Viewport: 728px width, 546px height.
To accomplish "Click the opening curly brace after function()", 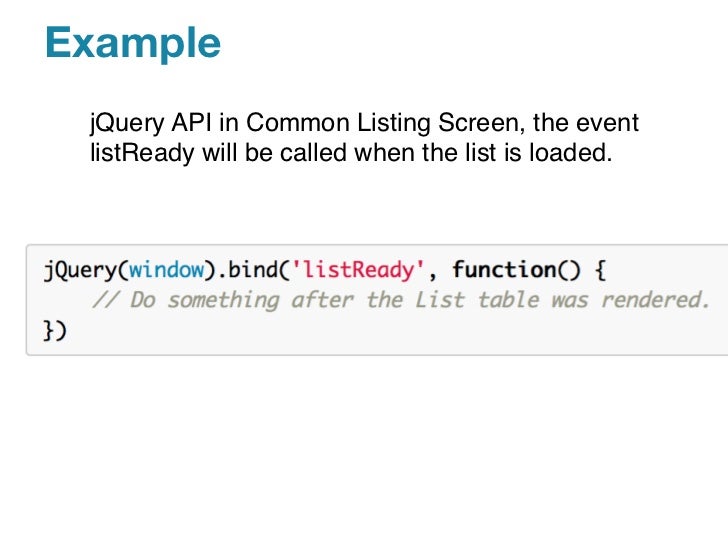I will tap(598, 269).
